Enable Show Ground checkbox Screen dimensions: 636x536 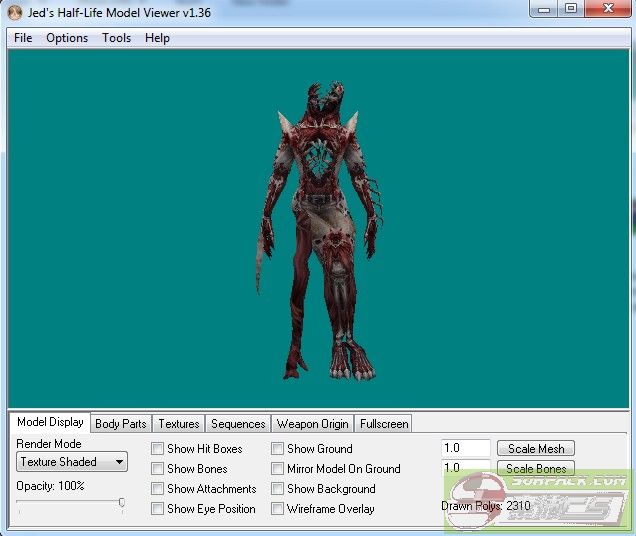click(x=277, y=449)
